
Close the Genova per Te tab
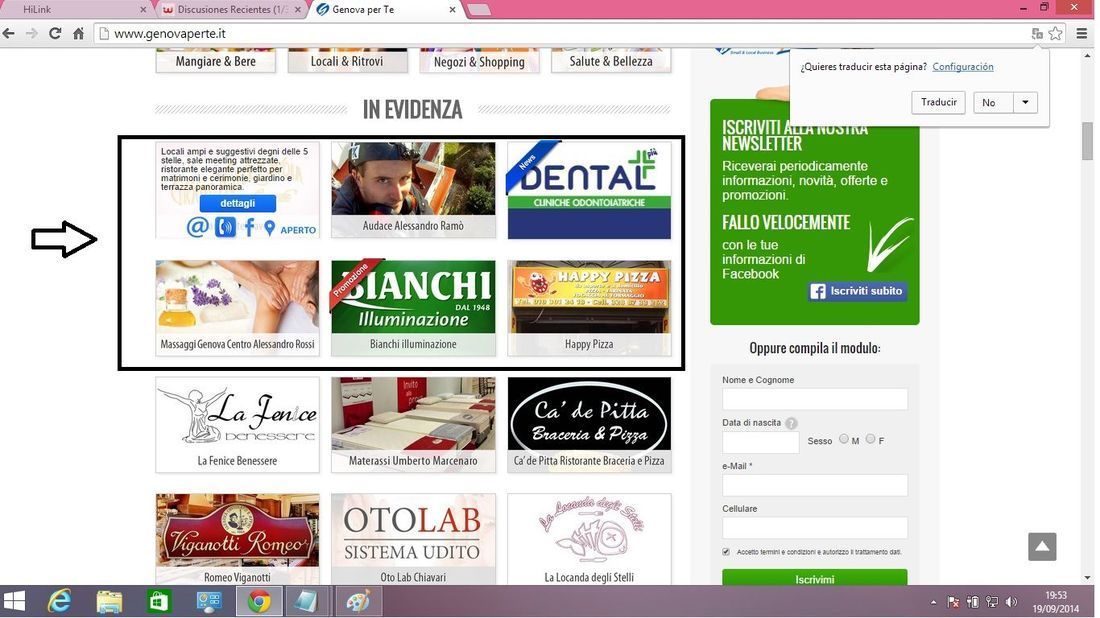pos(452,10)
